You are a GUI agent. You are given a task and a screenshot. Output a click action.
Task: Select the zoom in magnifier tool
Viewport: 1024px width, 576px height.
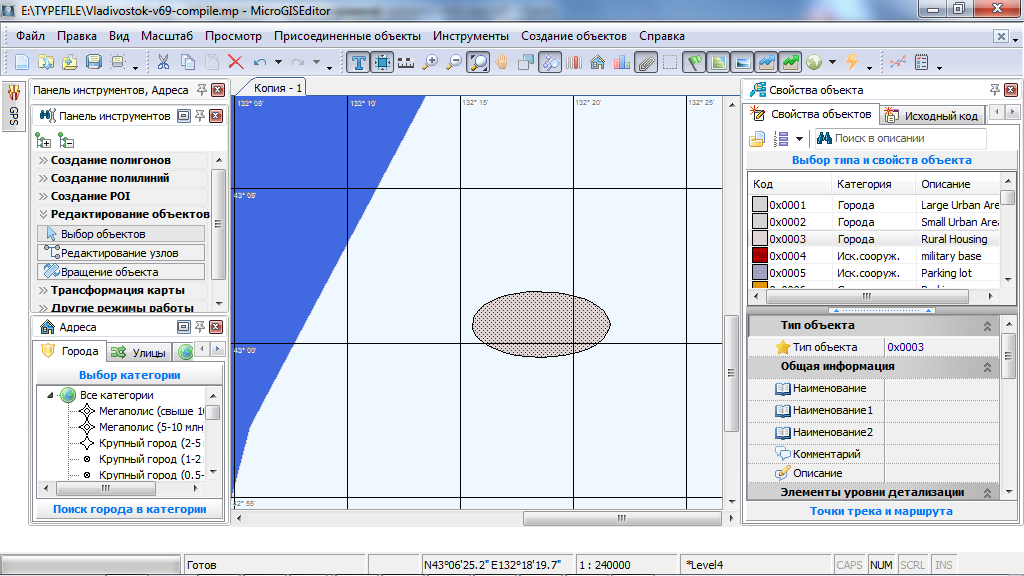click(x=430, y=62)
